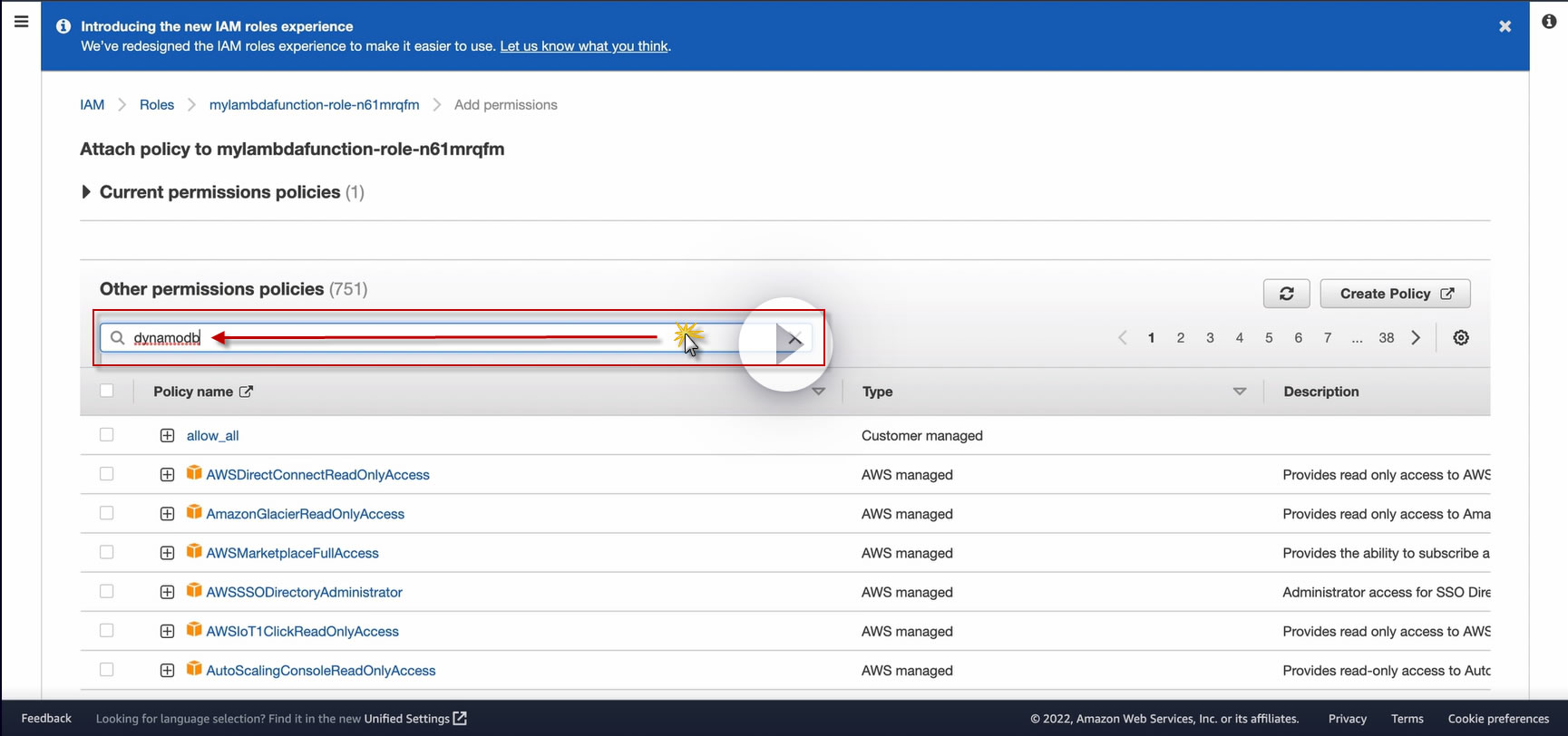1568x736 pixels.
Task: Open the info panel icon at top right
Action: [1549, 21]
